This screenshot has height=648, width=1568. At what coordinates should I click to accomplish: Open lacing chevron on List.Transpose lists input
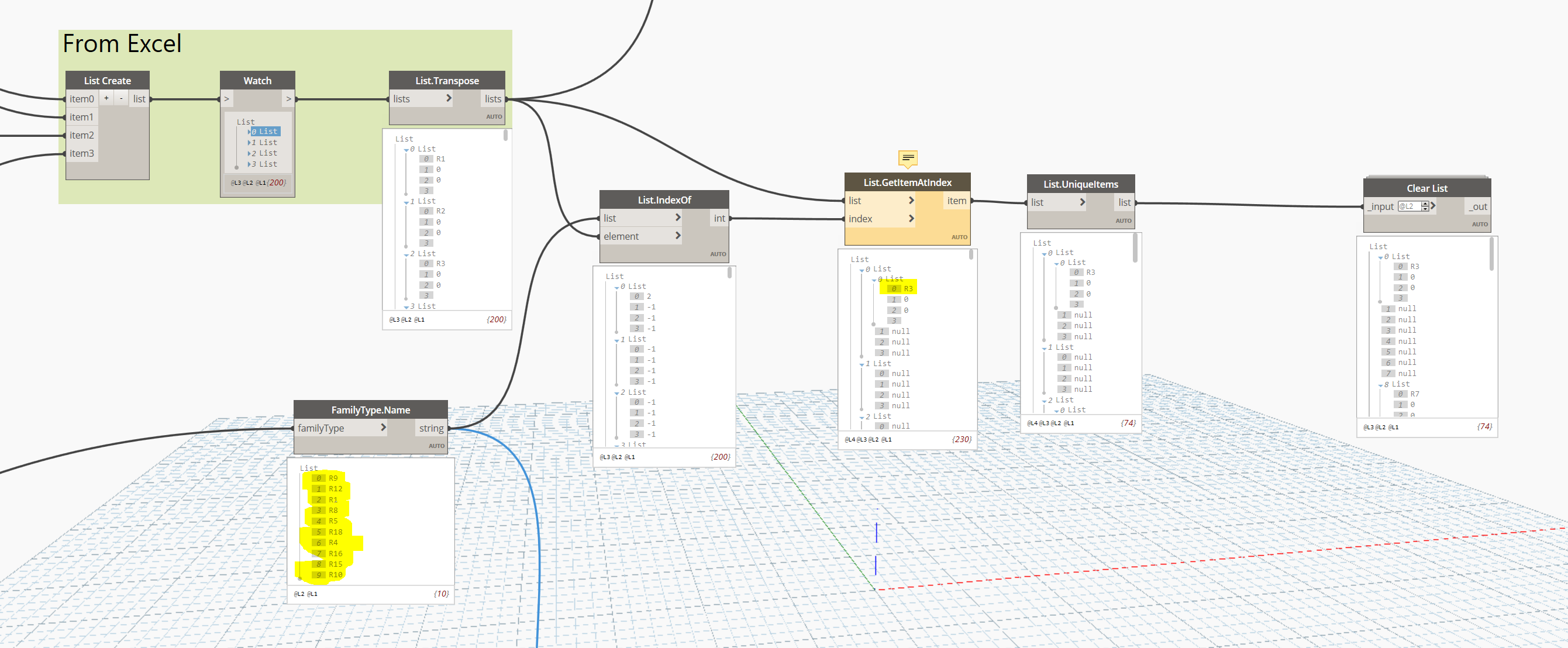[449, 98]
